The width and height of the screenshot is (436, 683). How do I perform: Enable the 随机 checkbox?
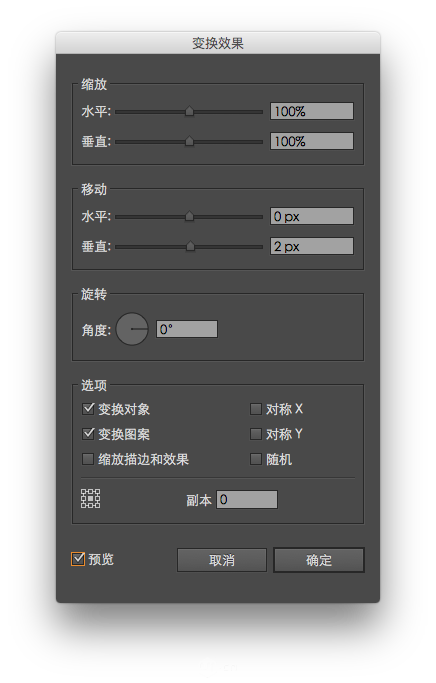click(256, 459)
